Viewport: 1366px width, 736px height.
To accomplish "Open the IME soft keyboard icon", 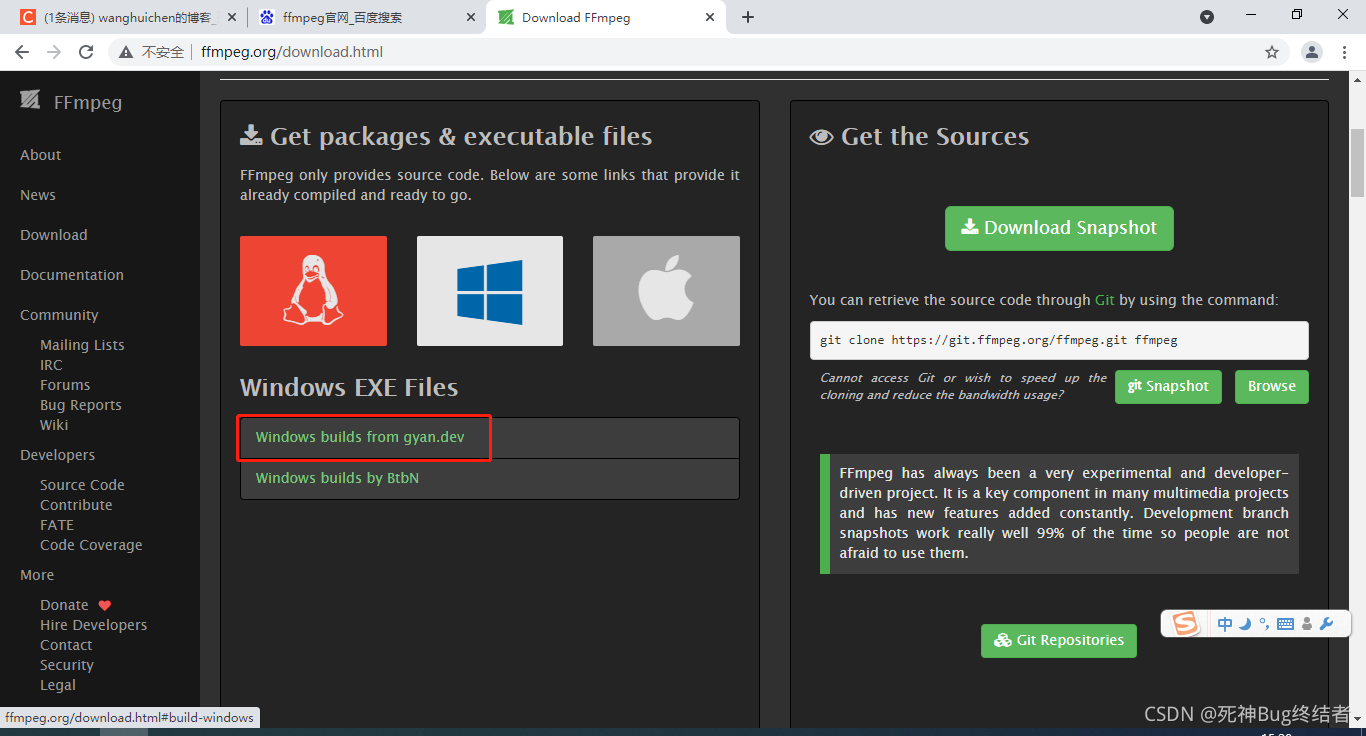I will coord(1286,624).
